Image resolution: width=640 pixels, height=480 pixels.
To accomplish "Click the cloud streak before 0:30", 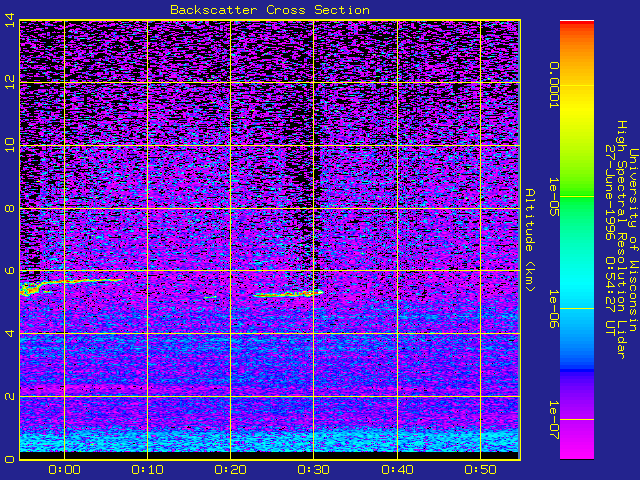I will click(x=288, y=293).
